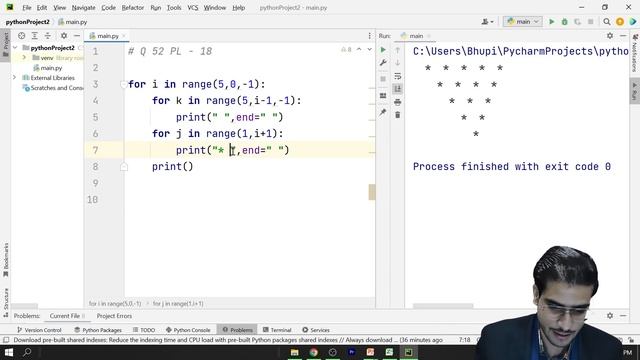
Task: Click the pythonProject2 breadcrumb
Action: point(27,22)
